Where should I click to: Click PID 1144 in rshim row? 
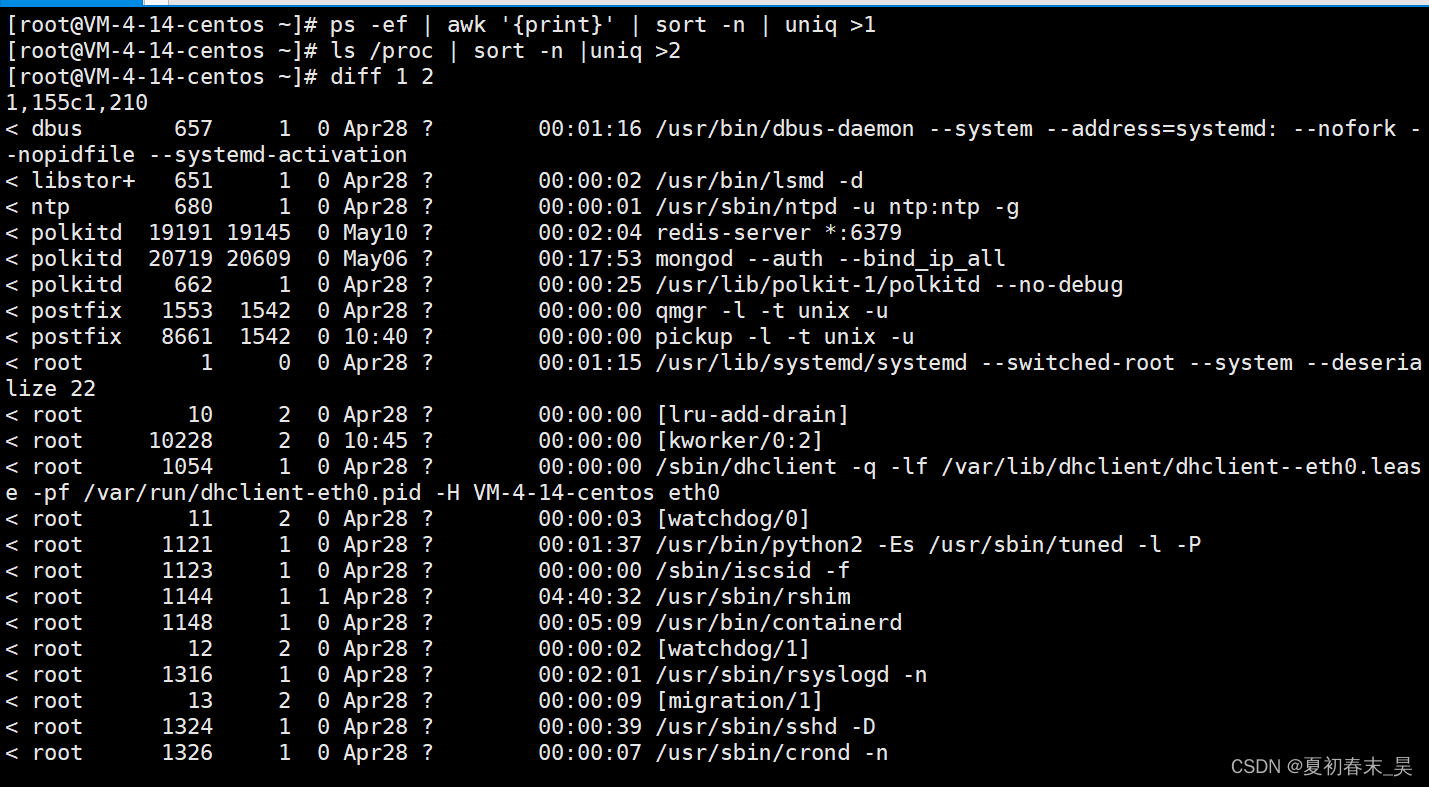(x=187, y=596)
